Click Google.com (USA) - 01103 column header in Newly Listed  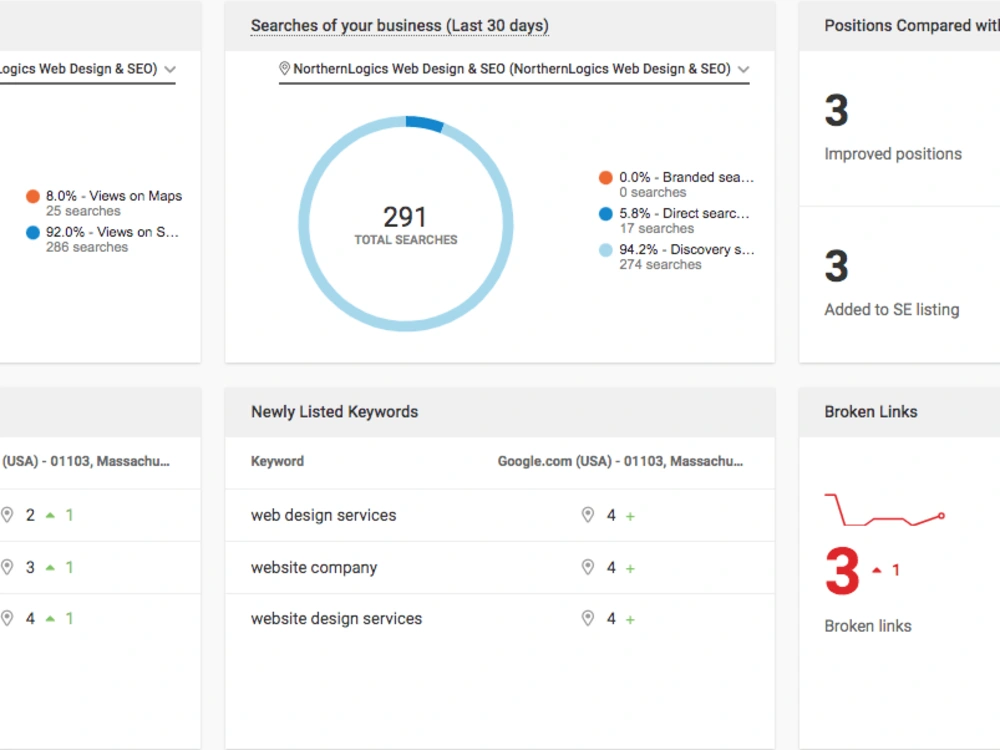point(620,461)
